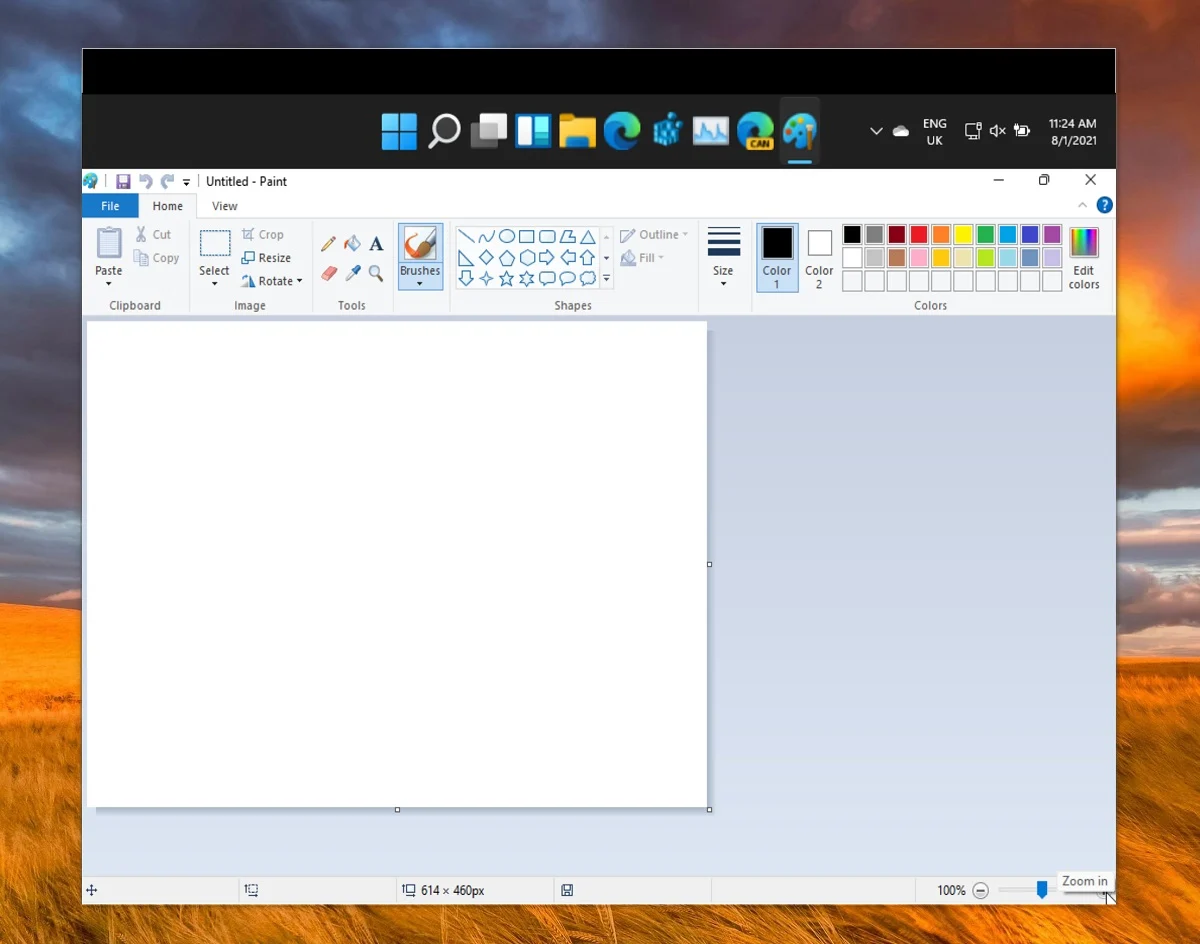This screenshot has width=1200, height=944.
Task: Select the Pencil tool
Action: [328, 244]
